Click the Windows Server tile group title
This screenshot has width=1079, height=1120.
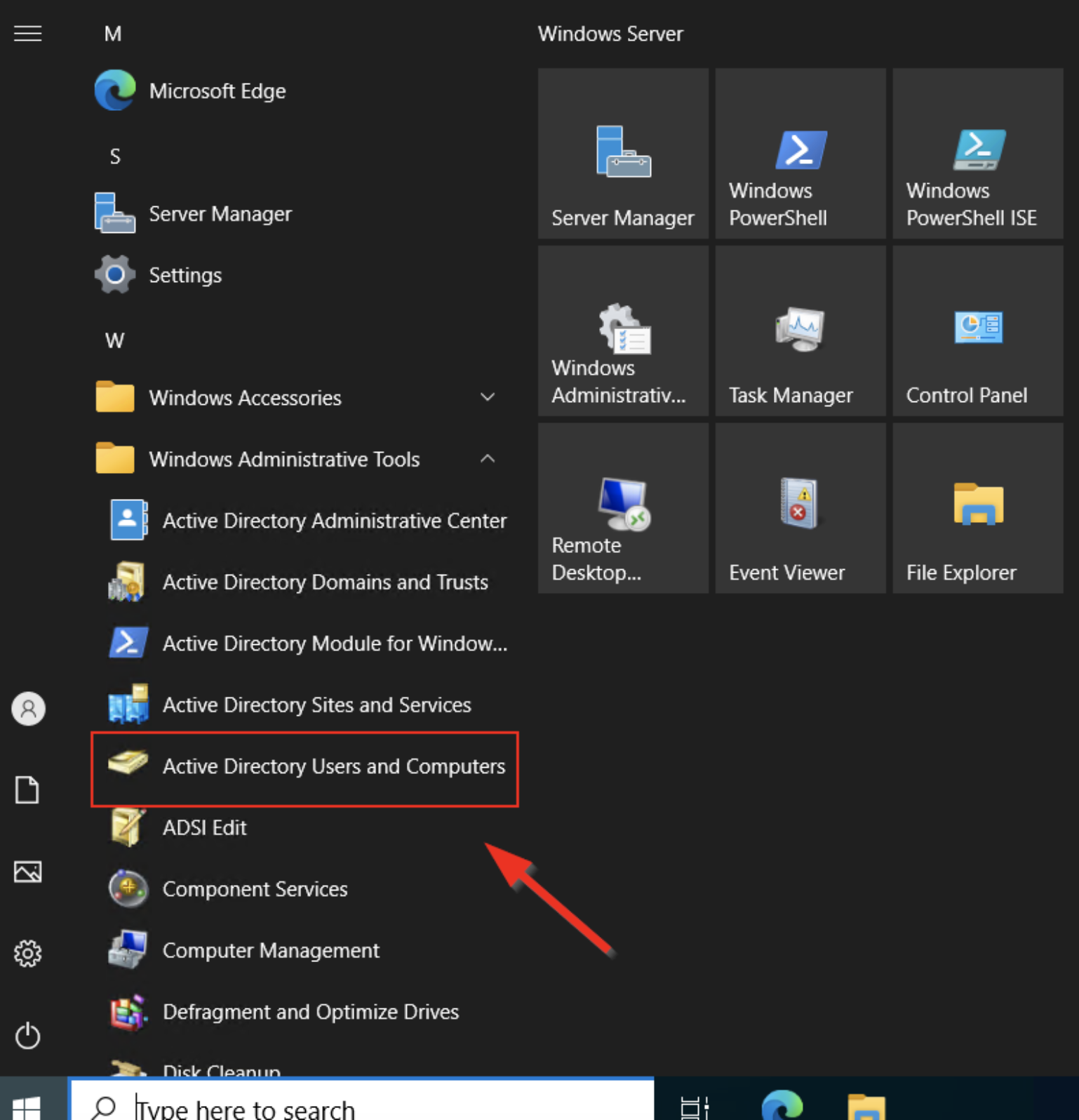[x=610, y=34]
